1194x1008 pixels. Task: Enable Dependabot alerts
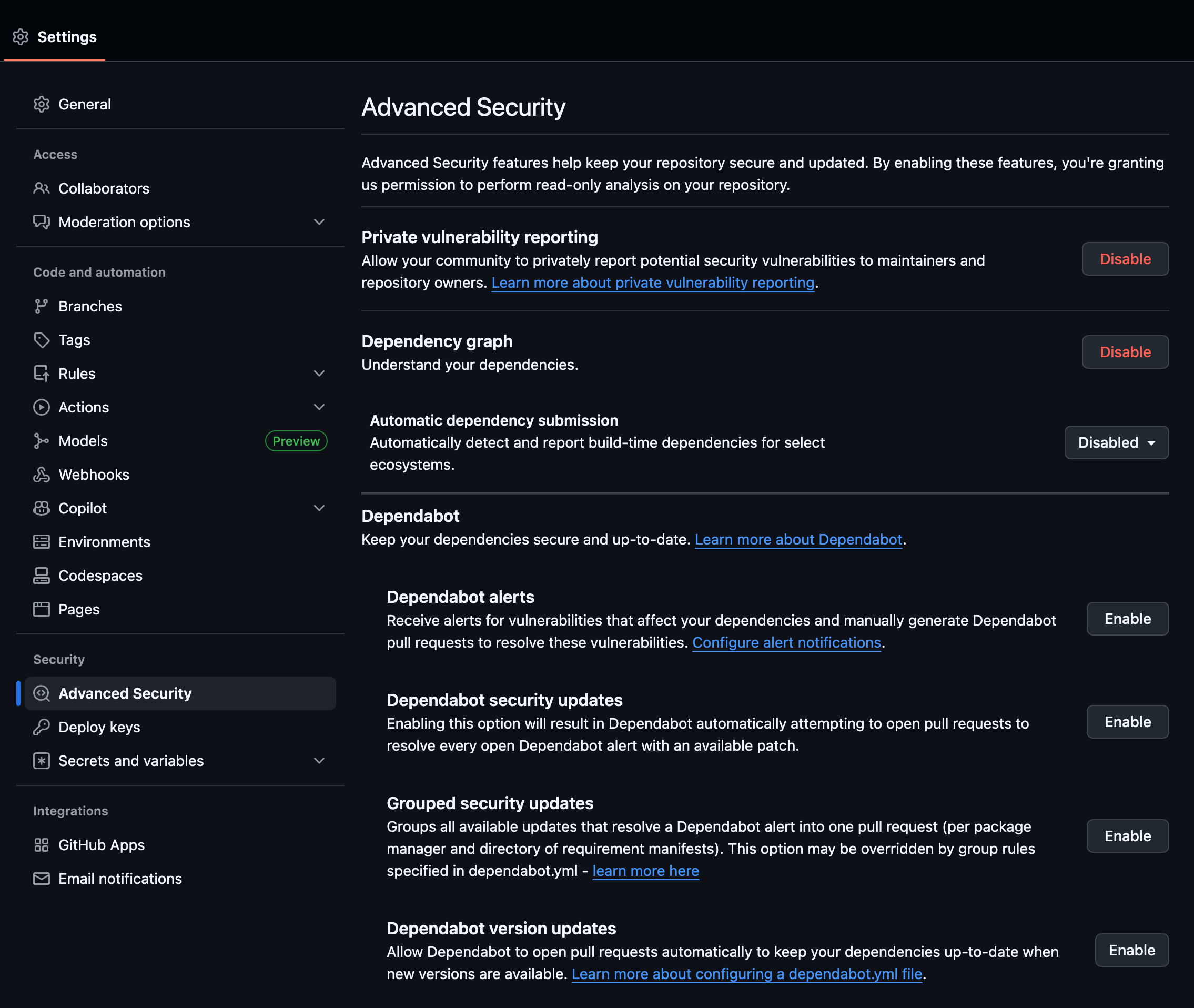click(x=1127, y=619)
